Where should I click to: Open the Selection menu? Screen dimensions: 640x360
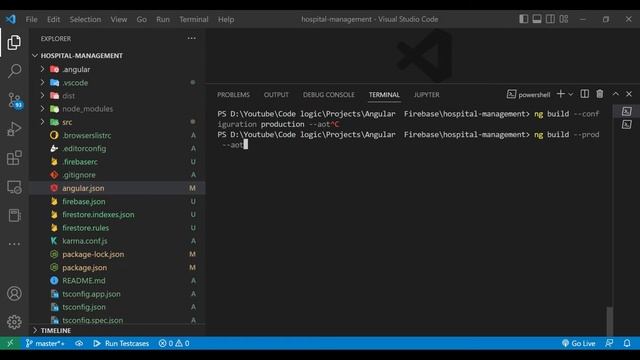pos(85,19)
